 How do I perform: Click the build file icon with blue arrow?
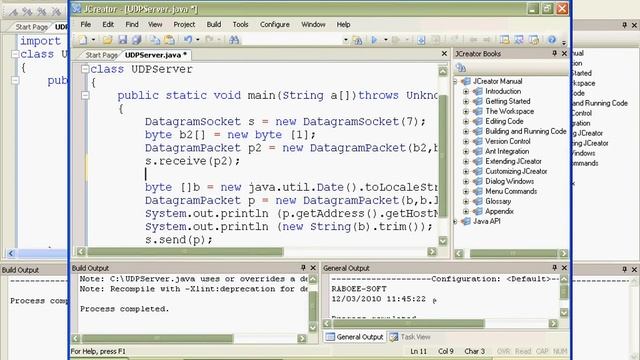tap(421, 40)
